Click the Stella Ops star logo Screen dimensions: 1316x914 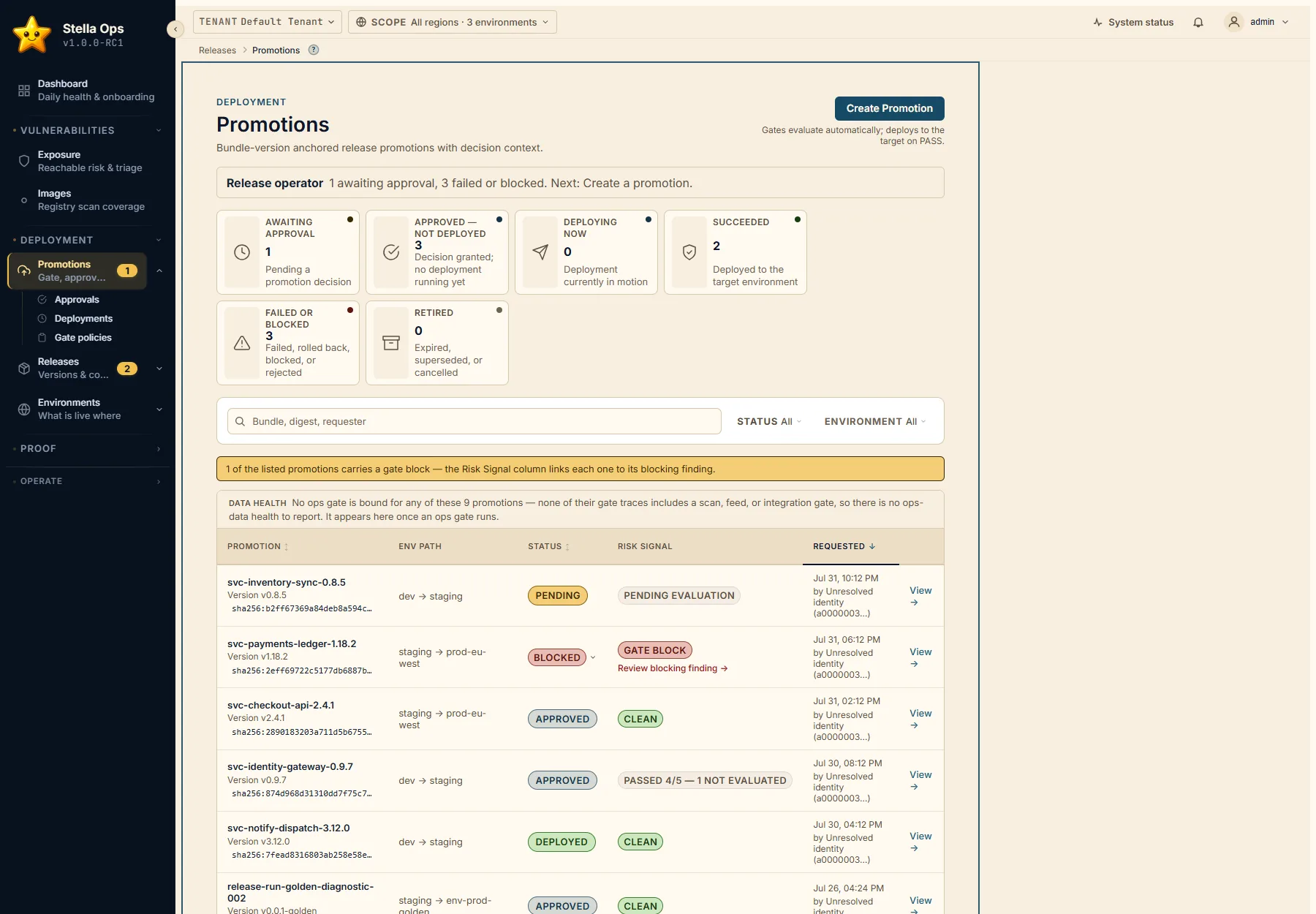point(32,34)
